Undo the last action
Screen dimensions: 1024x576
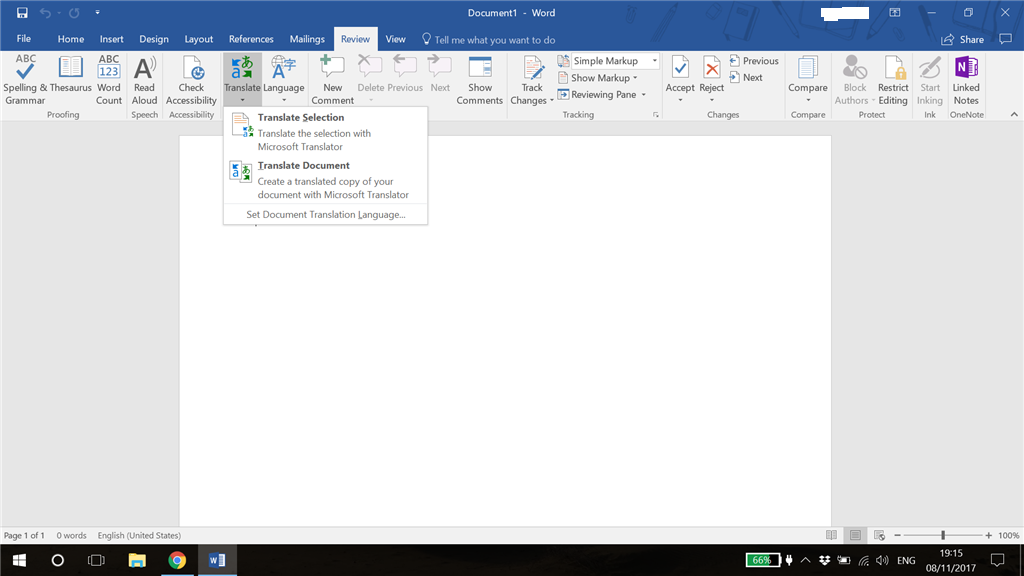point(44,12)
